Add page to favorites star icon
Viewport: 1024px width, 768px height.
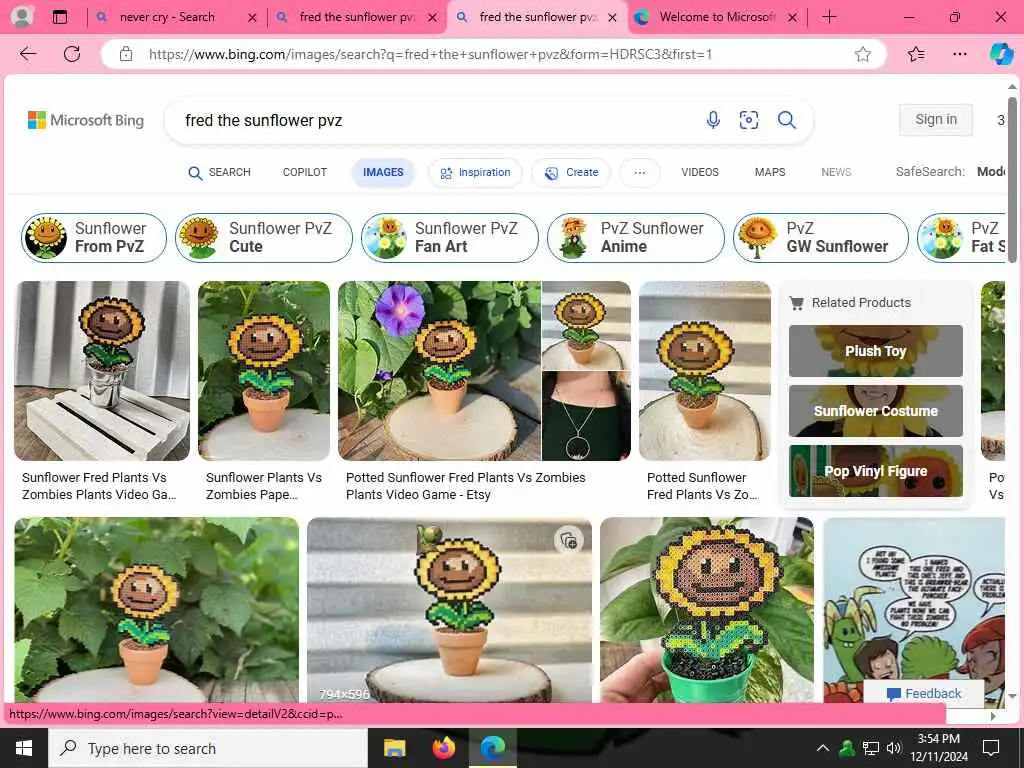(863, 54)
